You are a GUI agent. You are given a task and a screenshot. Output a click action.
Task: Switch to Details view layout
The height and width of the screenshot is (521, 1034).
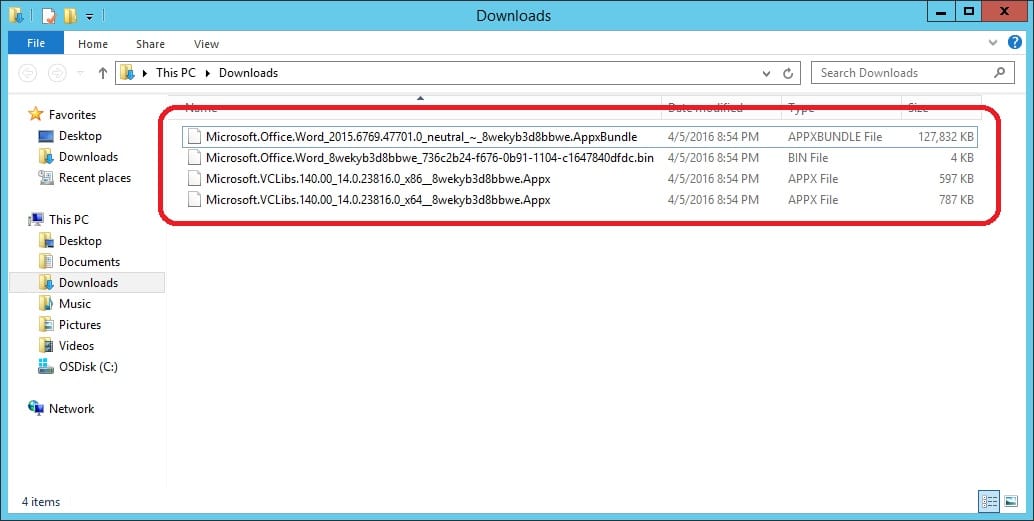tap(989, 502)
